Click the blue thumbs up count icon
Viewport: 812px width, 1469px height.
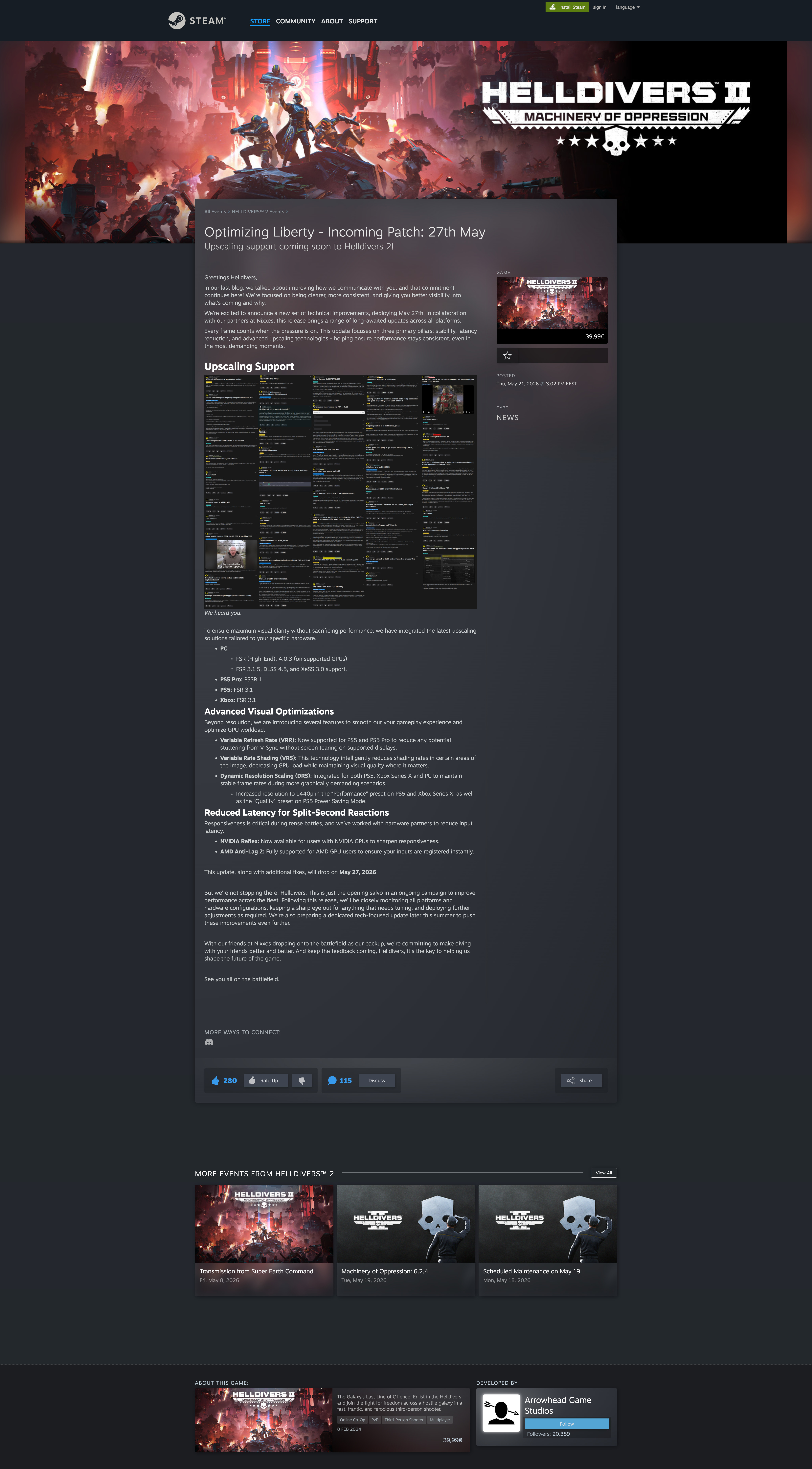coord(215,1080)
